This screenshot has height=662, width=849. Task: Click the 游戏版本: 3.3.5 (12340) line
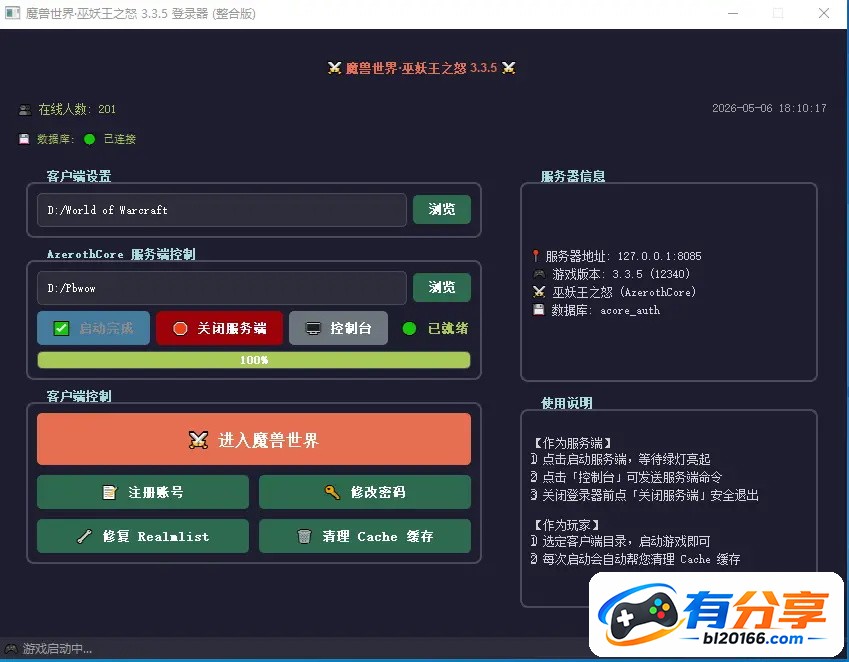[621, 274]
